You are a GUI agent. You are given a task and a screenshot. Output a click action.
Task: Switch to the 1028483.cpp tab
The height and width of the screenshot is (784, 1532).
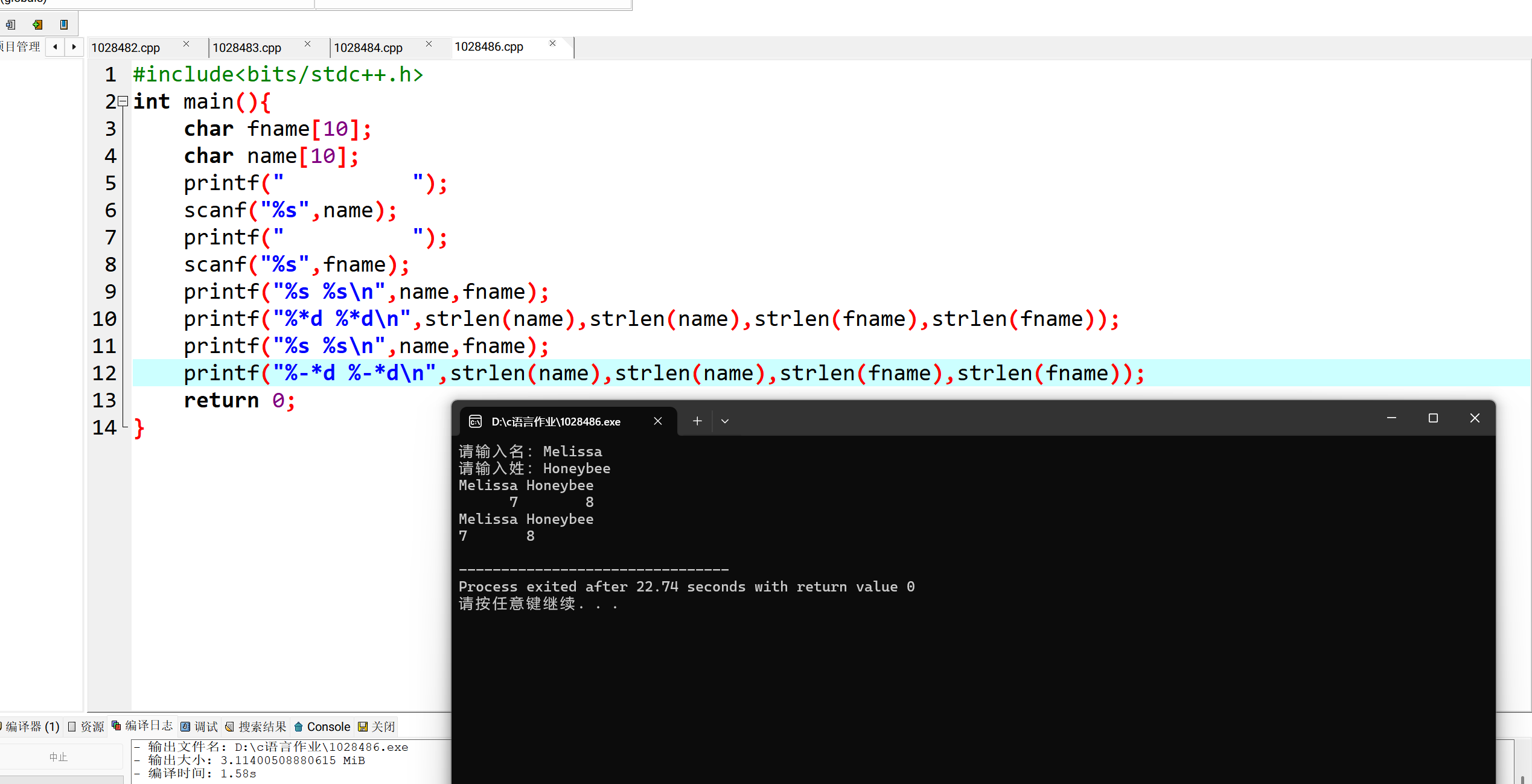click(247, 48)
